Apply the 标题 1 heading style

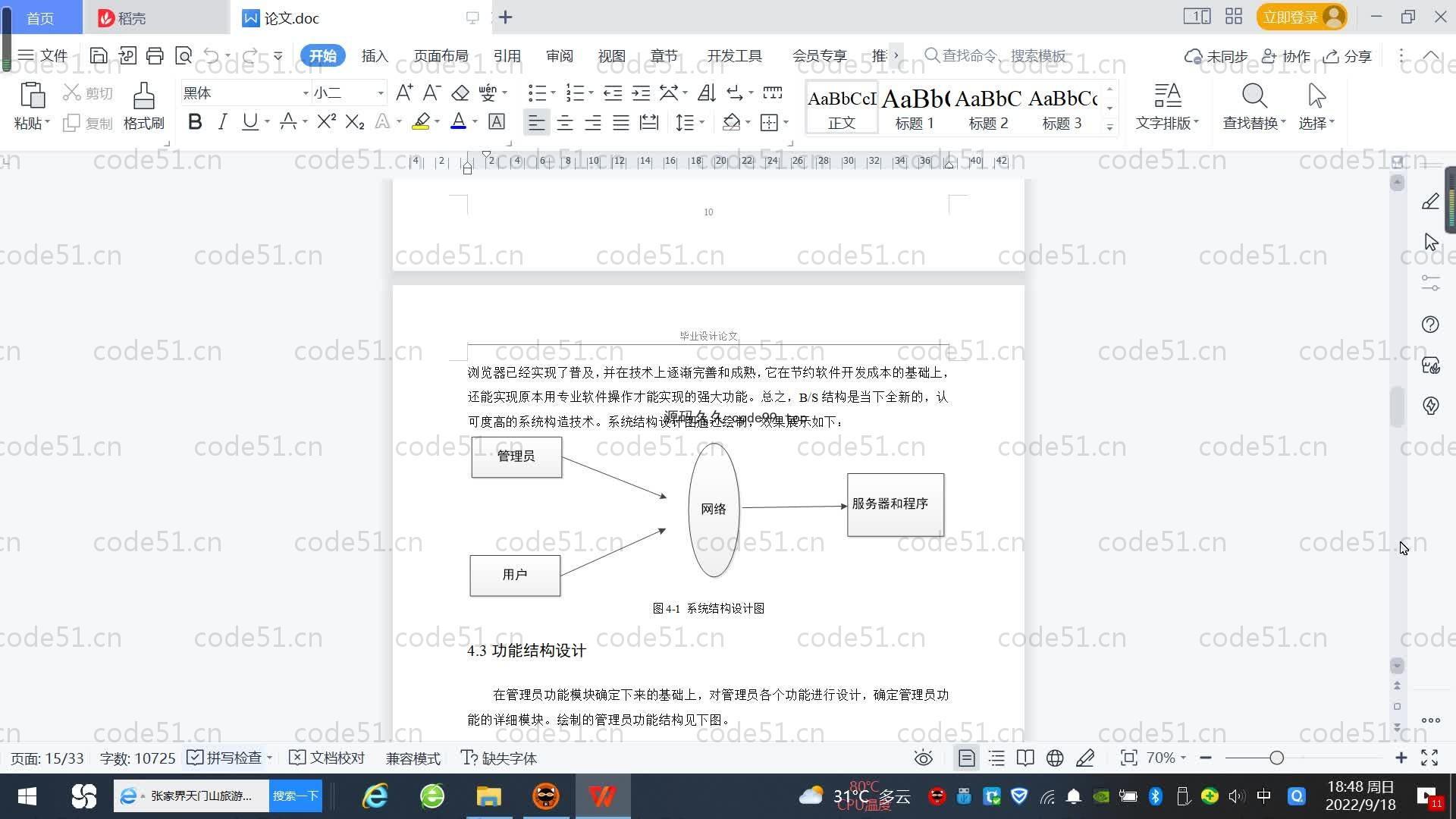coord(915,108)
